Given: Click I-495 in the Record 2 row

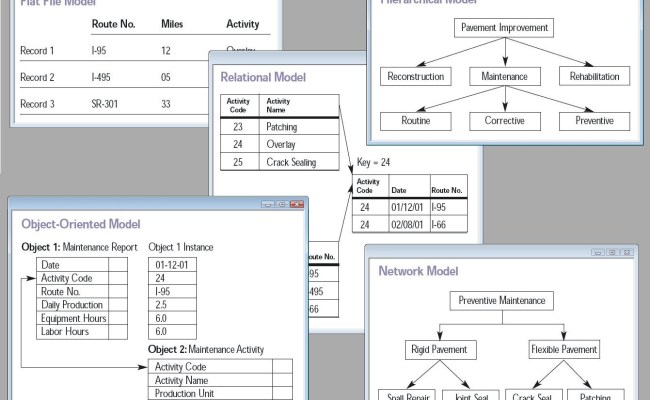Looking at the screenshot, I should 101,78.
